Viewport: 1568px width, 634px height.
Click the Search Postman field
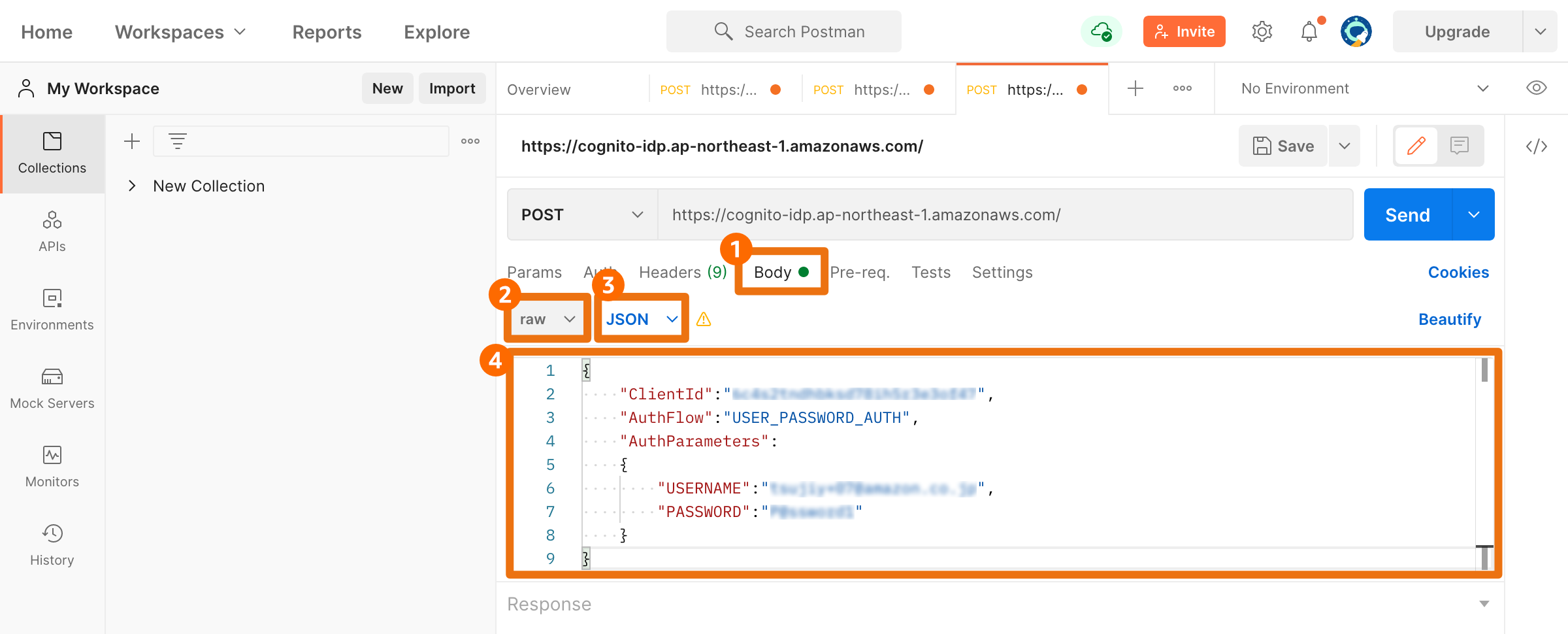pos(784,31)
